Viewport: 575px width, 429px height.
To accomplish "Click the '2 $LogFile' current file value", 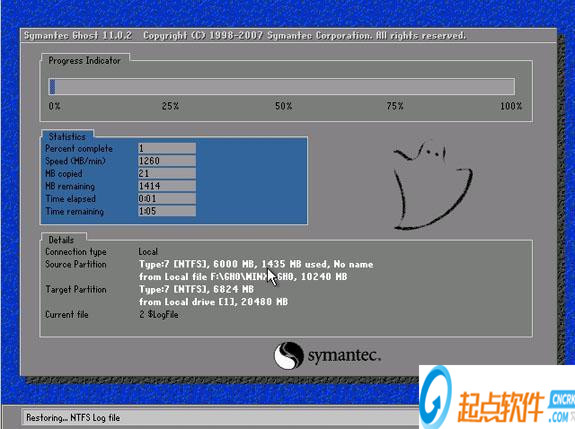I will [x=158, y=315].
